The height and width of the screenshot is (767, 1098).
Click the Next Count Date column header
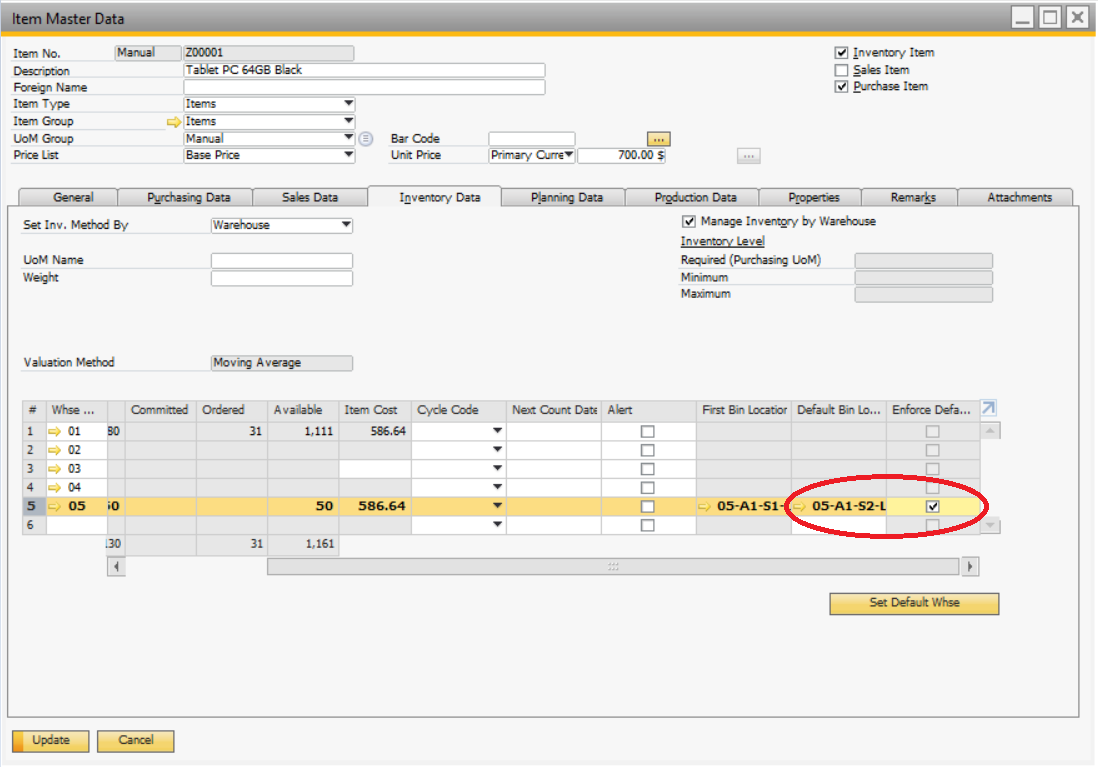(x=554, y=410)
